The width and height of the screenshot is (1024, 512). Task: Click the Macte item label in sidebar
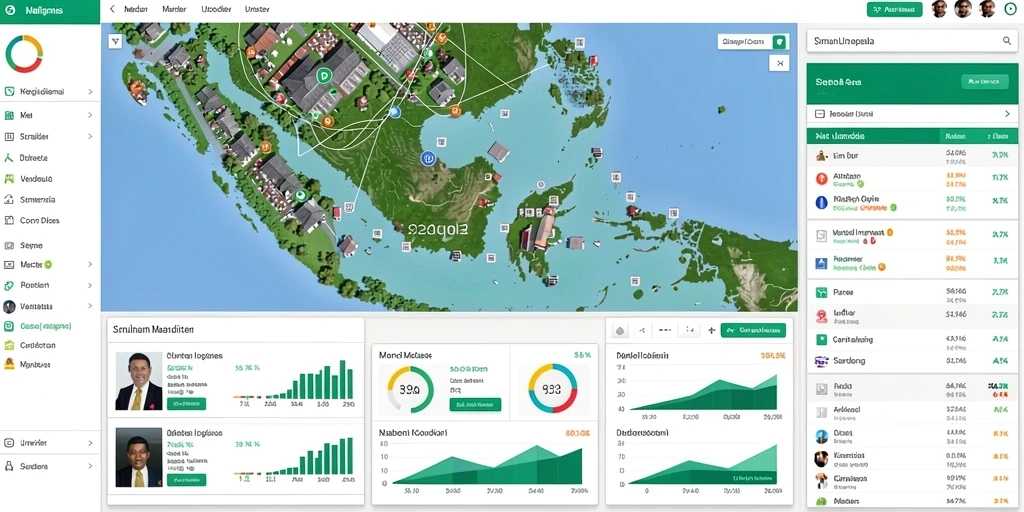31,264
